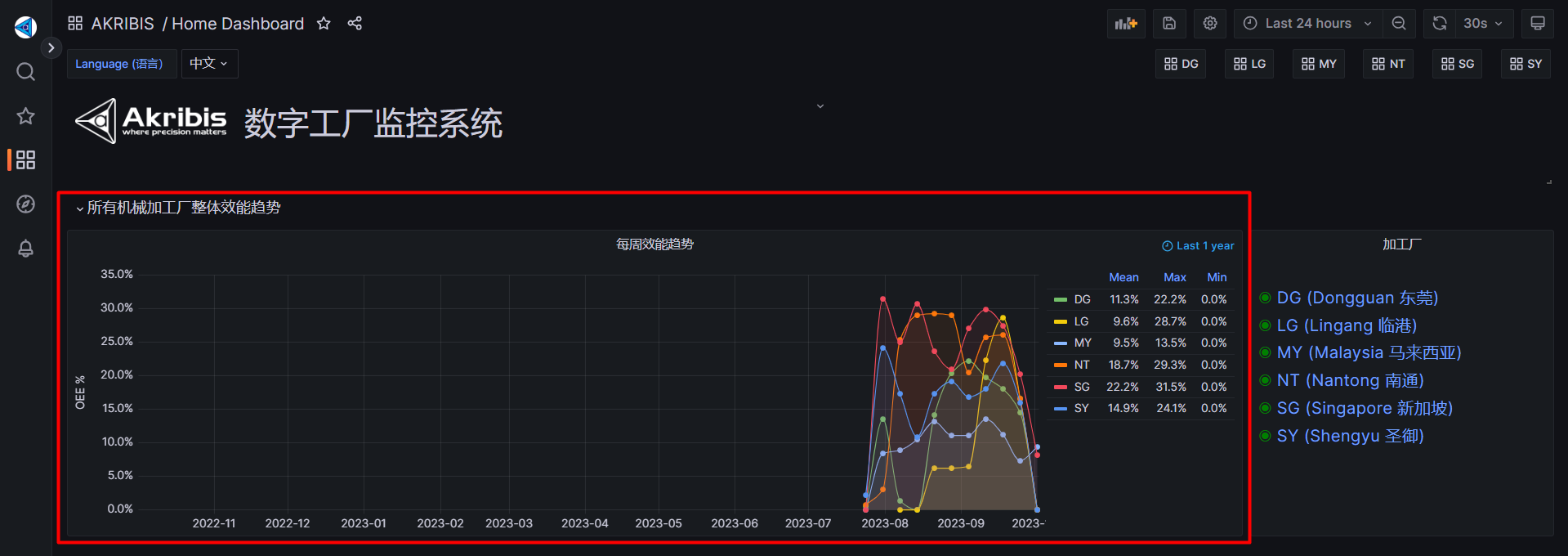
Task: Go to the MY dashboard link
Action: pyautogui.click(x=1319, y=64)
